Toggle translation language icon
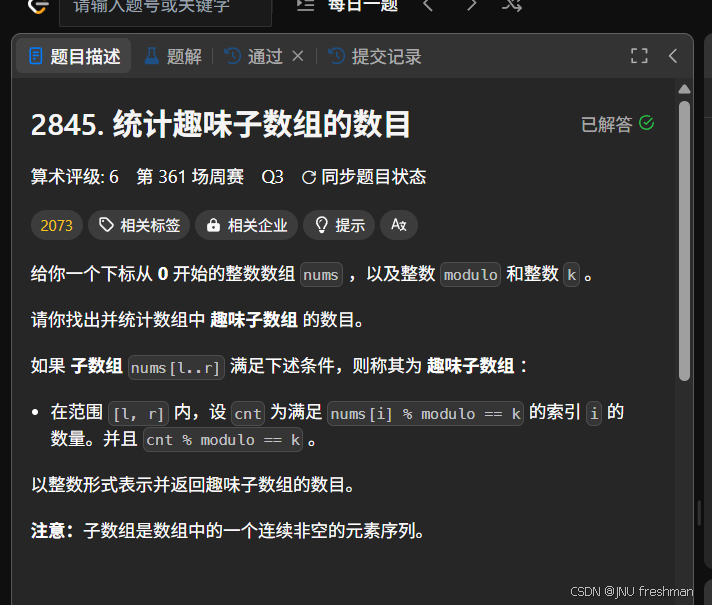 [399, 225]
